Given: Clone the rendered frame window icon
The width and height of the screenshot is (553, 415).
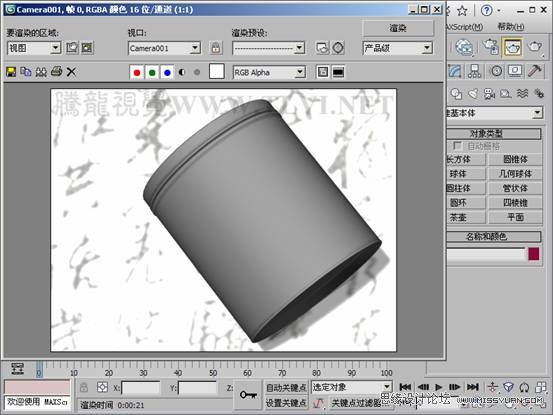Looking at the screenshot, I should tap(41, 72).
